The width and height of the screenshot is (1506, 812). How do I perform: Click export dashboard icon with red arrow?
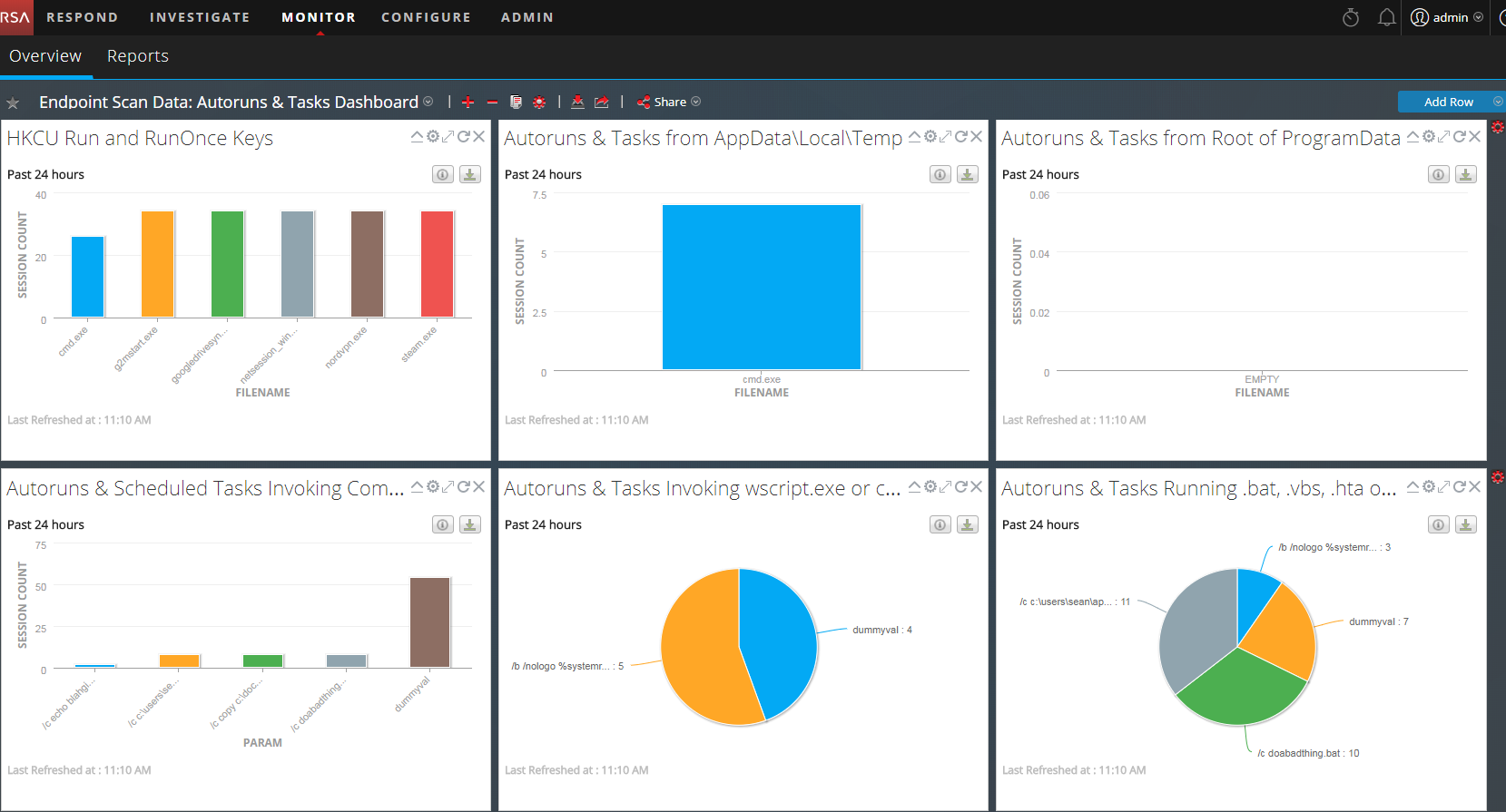602,103
